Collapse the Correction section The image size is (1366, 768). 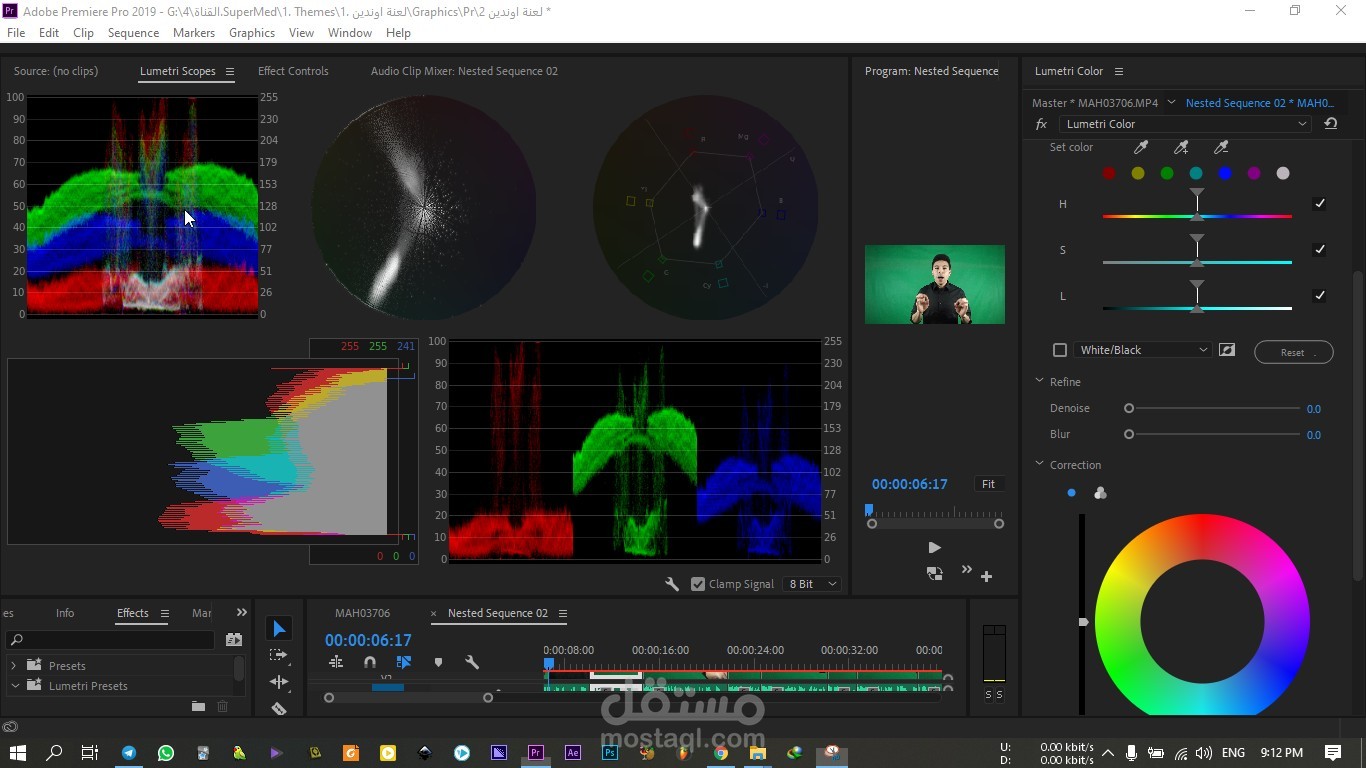[1040, 465]
